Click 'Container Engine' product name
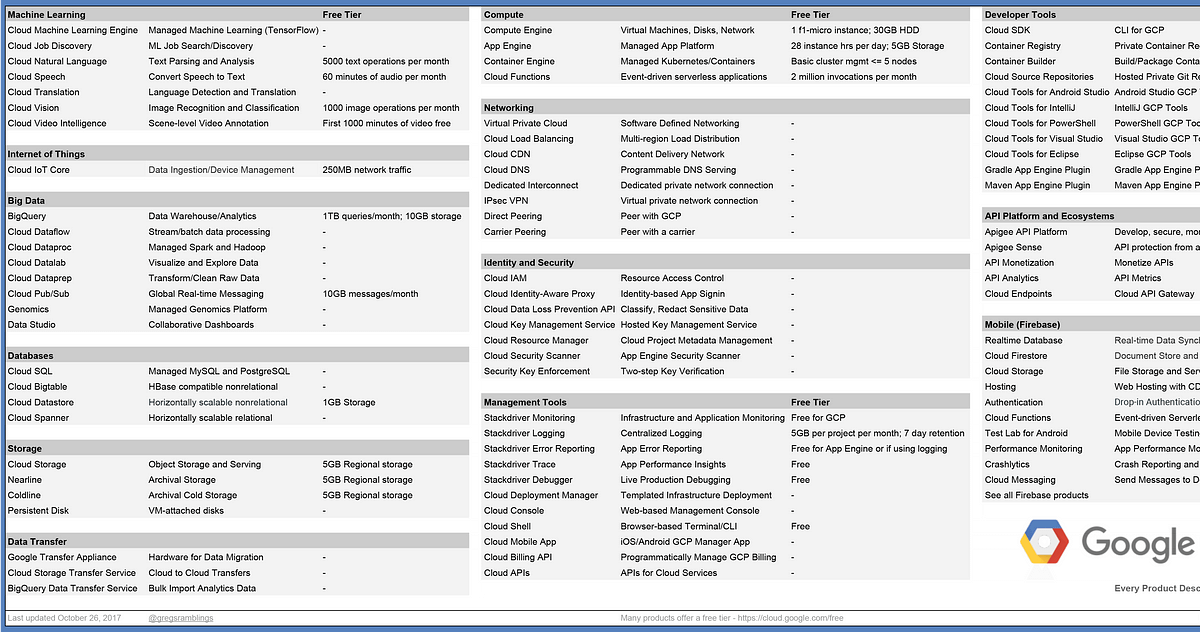This screenshot has height=632, width=1200. [519, 62]
